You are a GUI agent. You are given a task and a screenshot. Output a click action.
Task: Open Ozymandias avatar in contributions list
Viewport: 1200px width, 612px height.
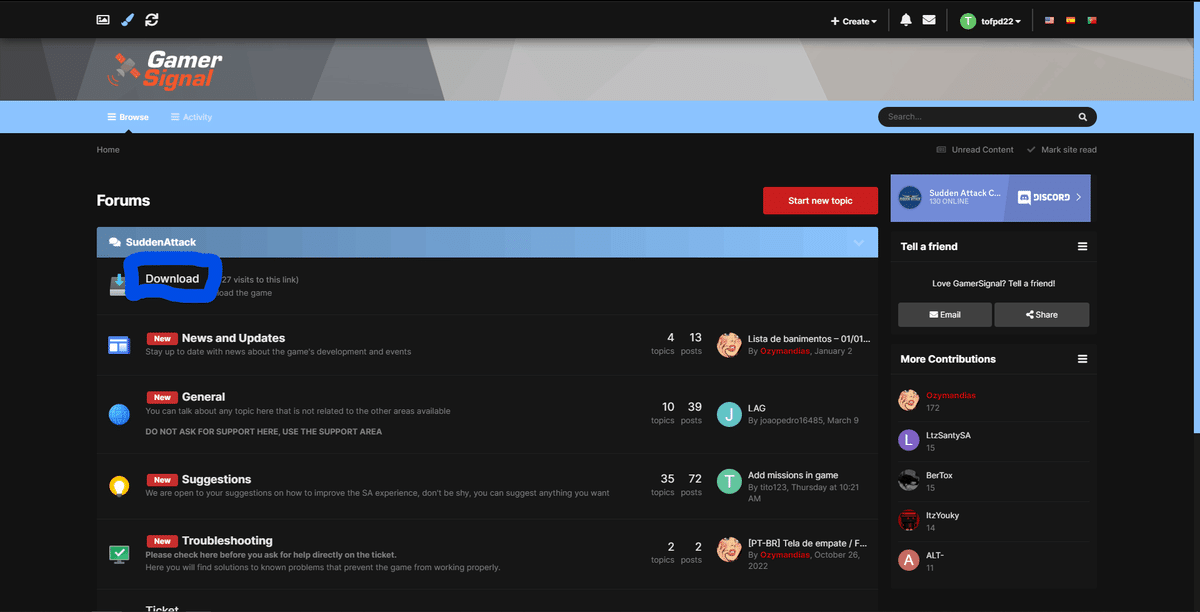click(x=908, y=401)
